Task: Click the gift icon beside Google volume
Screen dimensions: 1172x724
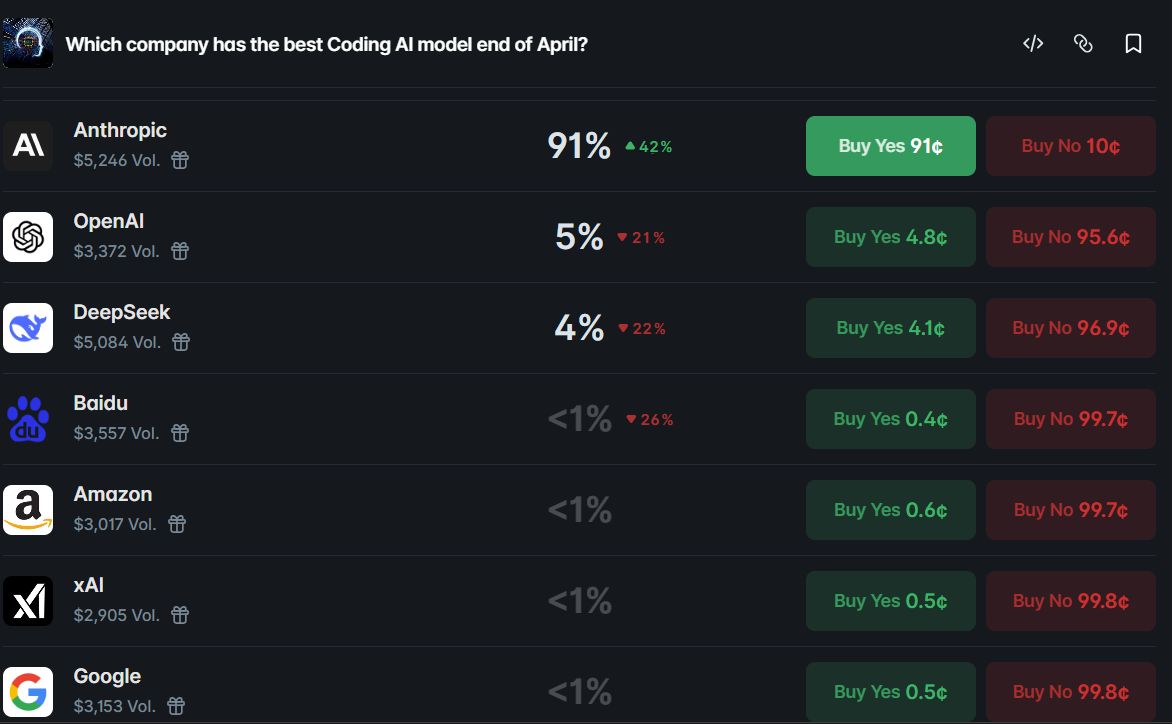Action: click(x=176, y=706)
